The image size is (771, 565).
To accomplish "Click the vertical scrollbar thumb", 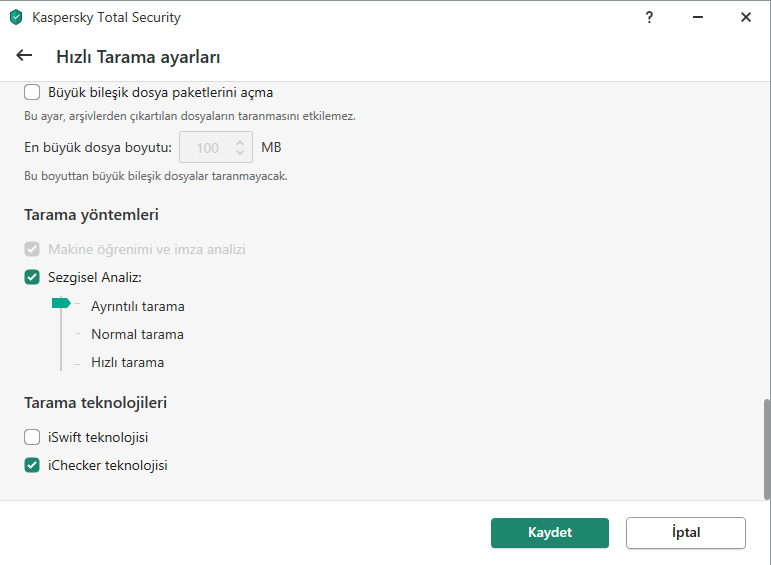I will 767,449.
